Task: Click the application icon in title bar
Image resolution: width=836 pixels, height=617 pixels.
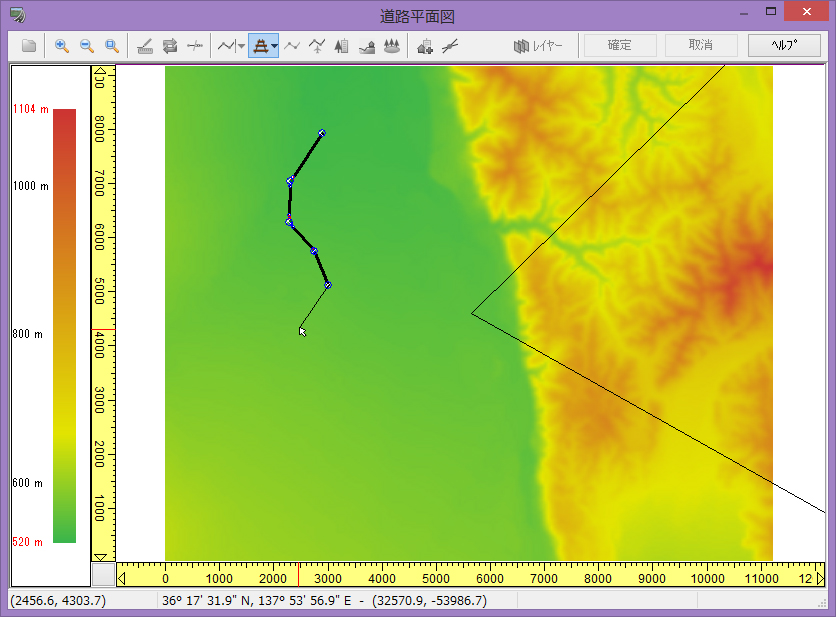Action: pyautogui.click(x=18, y=12)
